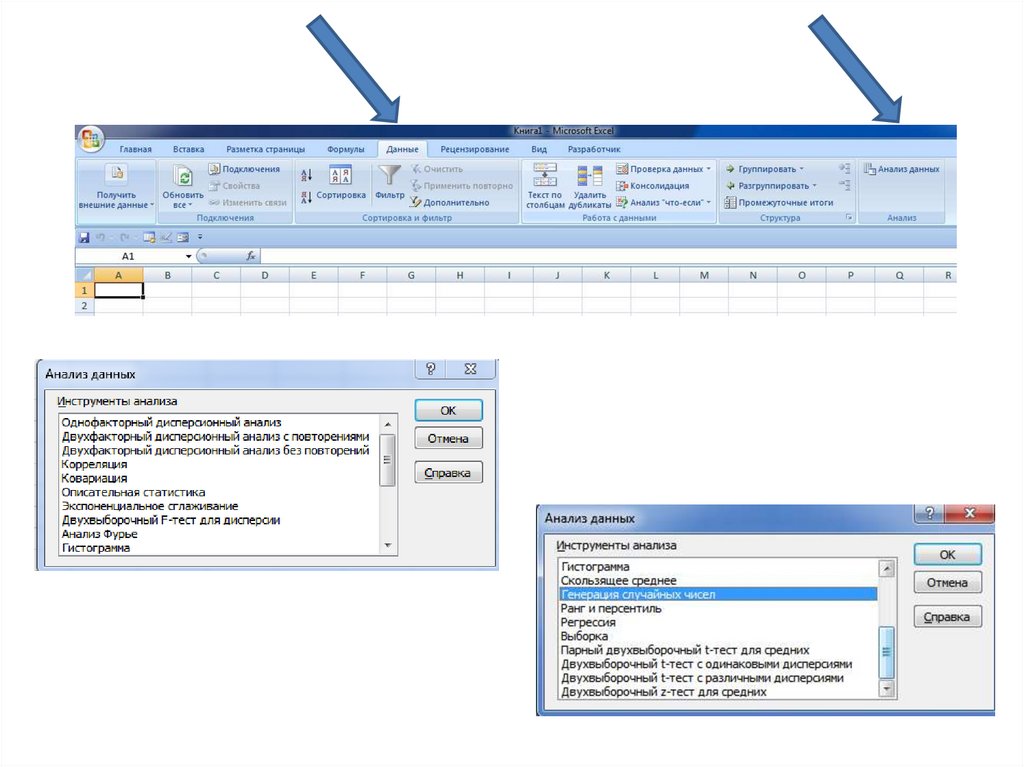Open the round Office button menu
The width and height of the screenshot is (1024, 767).
[x=91, y=139]
